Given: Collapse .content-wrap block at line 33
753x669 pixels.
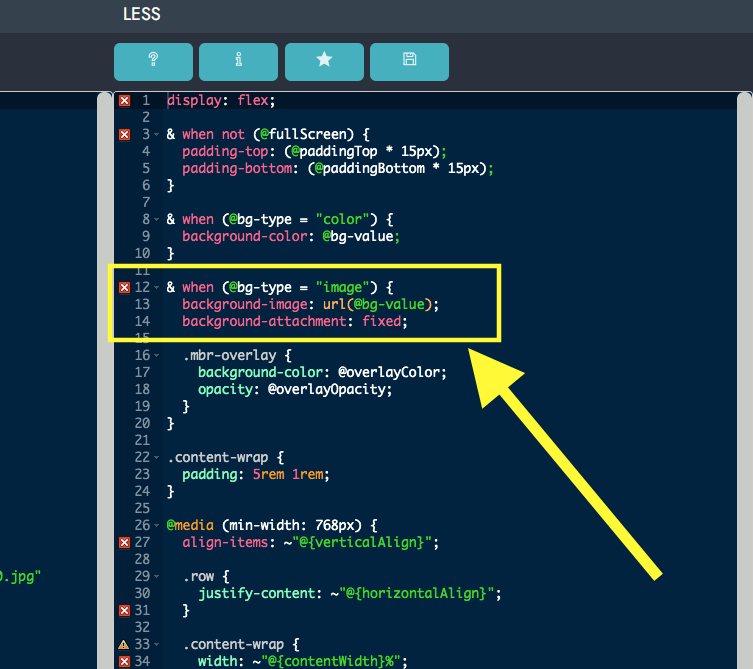Looking at the screenshot, I should [x=157, y=645].
